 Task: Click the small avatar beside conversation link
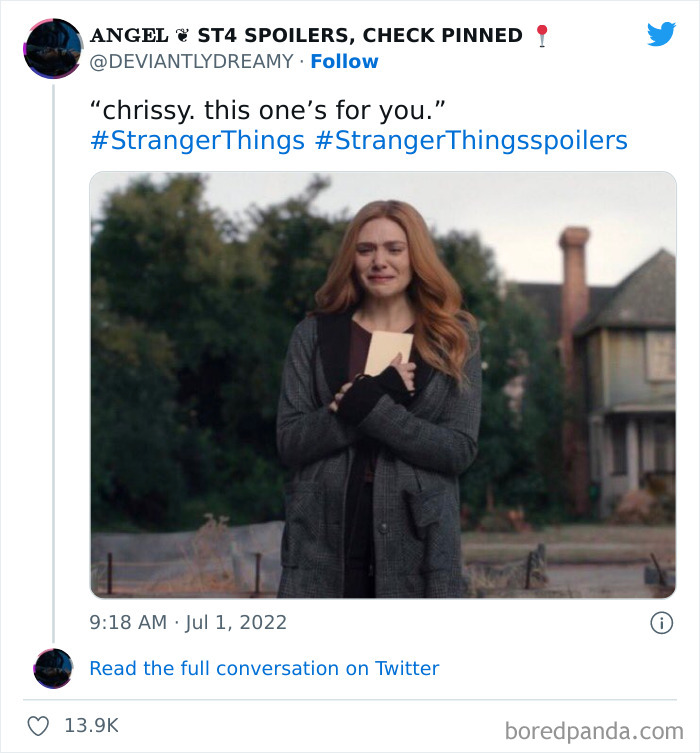(x=53, y=668)
